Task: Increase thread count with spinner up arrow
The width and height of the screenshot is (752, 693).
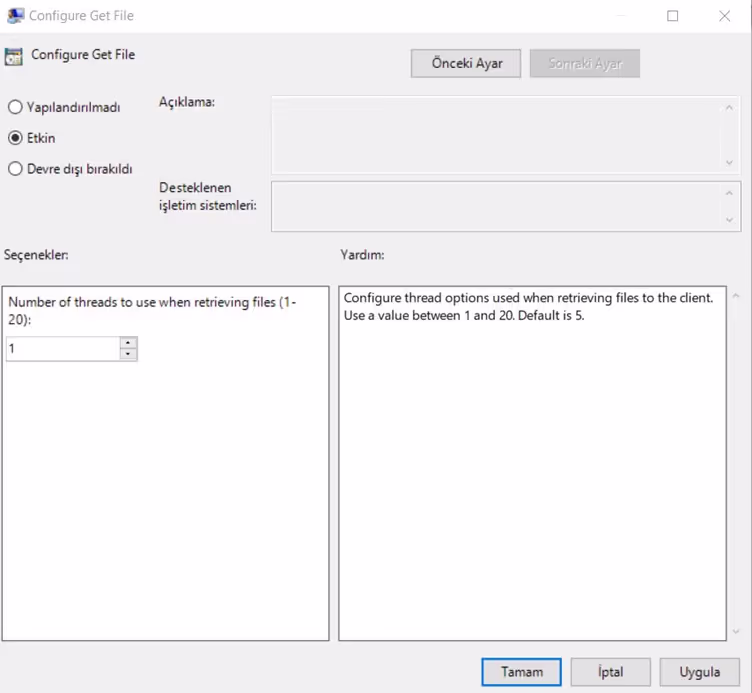Action: pyautogui.click(x=128, y=342)
